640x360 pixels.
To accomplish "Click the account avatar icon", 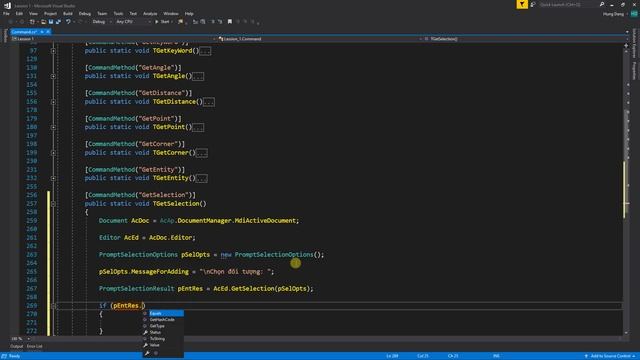I will tap(633, 14).
